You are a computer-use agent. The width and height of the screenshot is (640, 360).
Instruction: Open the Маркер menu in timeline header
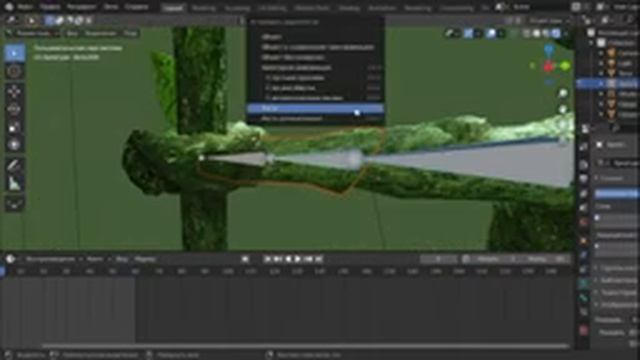(145, 259)
